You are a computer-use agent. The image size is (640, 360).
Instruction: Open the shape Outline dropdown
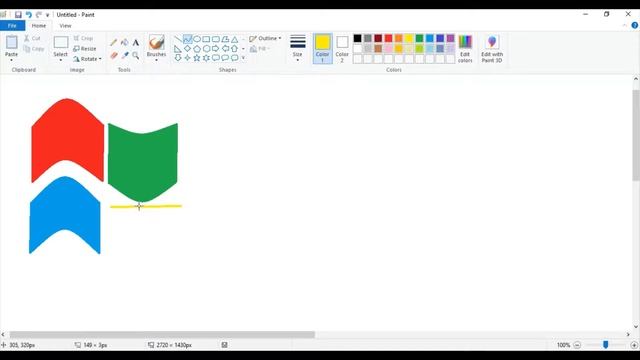[265, 38]
